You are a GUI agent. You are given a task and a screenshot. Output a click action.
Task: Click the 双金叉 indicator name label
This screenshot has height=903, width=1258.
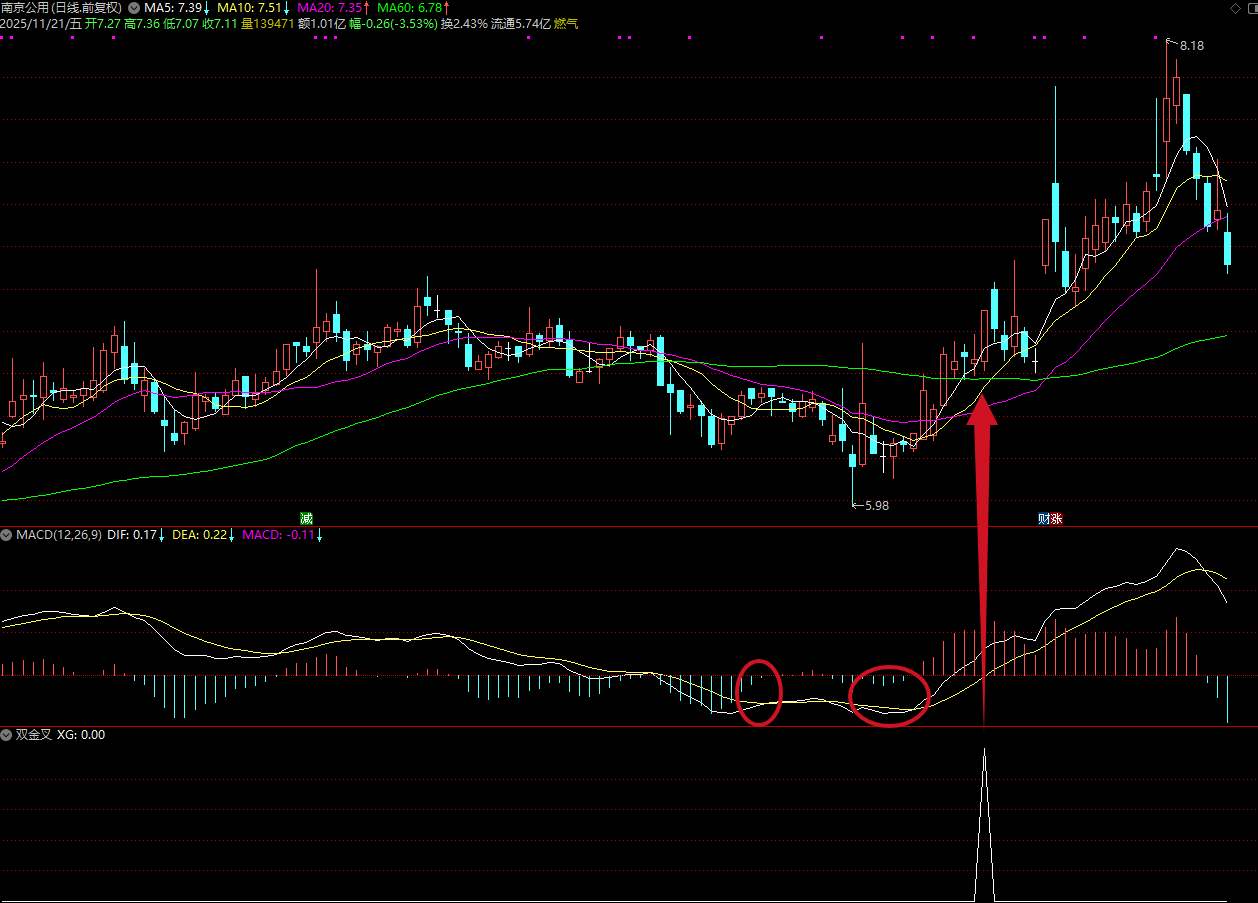coord(33,735)
